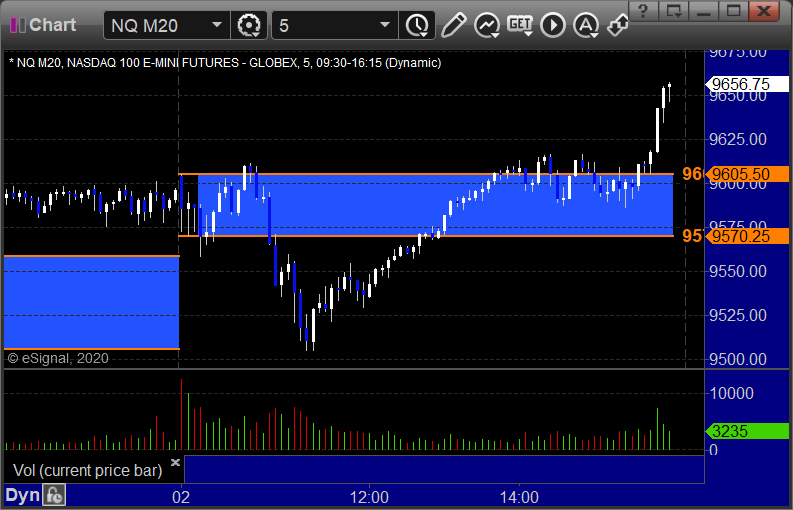793x510 pixels.
Task: Click the 9625.00 price scale label
Action: 738,139
